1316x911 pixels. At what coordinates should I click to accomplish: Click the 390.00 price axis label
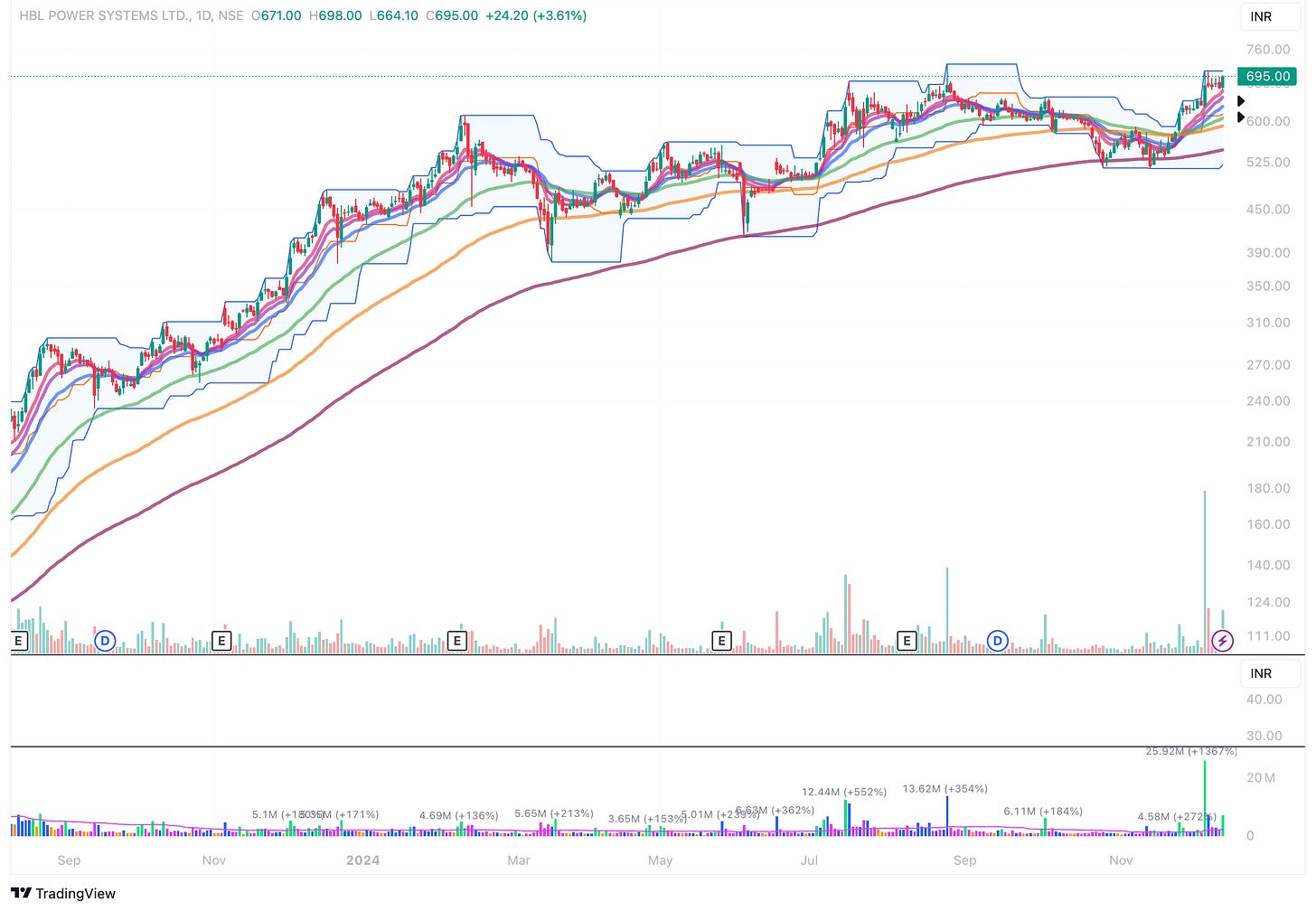point(1268,252)
